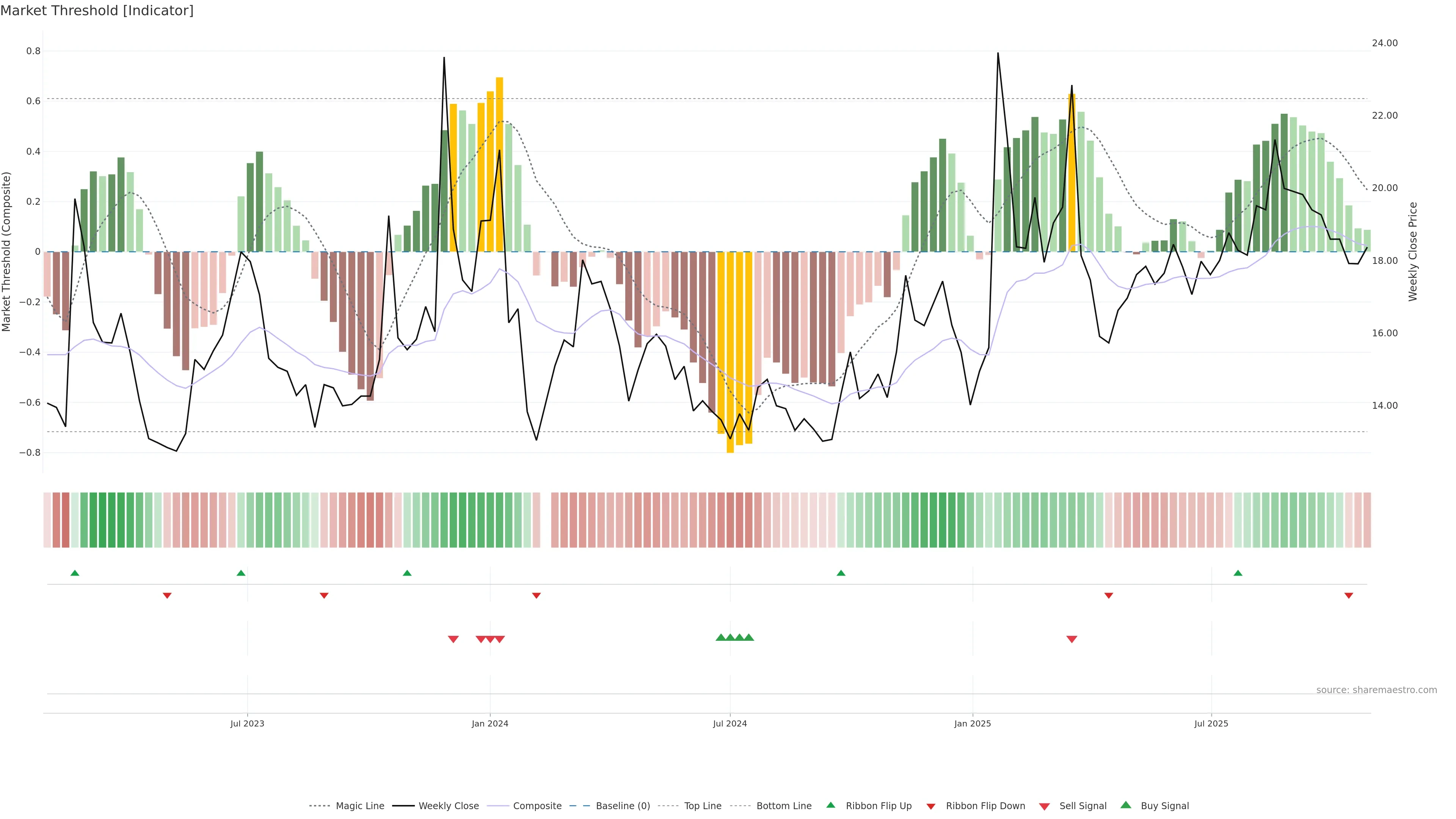
Task: Click the leftmost green ribbon flip up marker
Action: coord(75,573)
